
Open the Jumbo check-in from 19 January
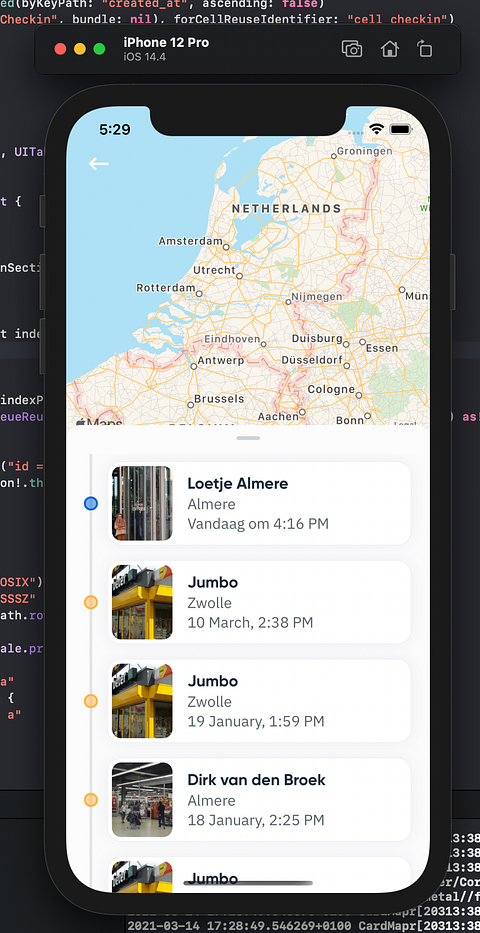(x=259, y=701)
